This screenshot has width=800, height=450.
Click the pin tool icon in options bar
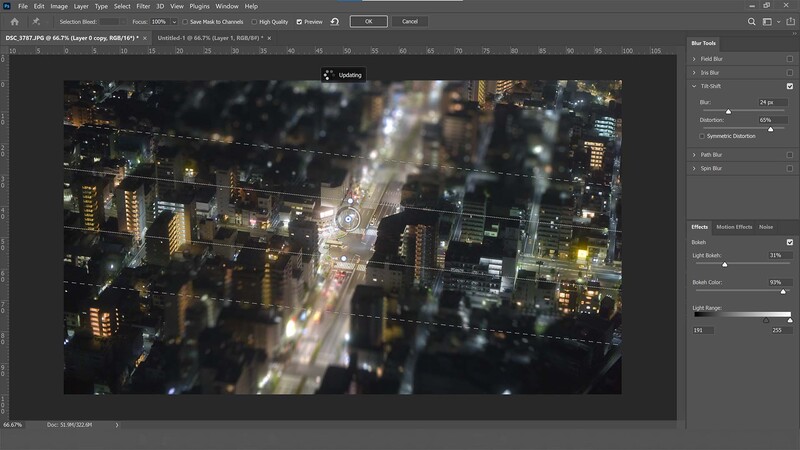(36, 22)
